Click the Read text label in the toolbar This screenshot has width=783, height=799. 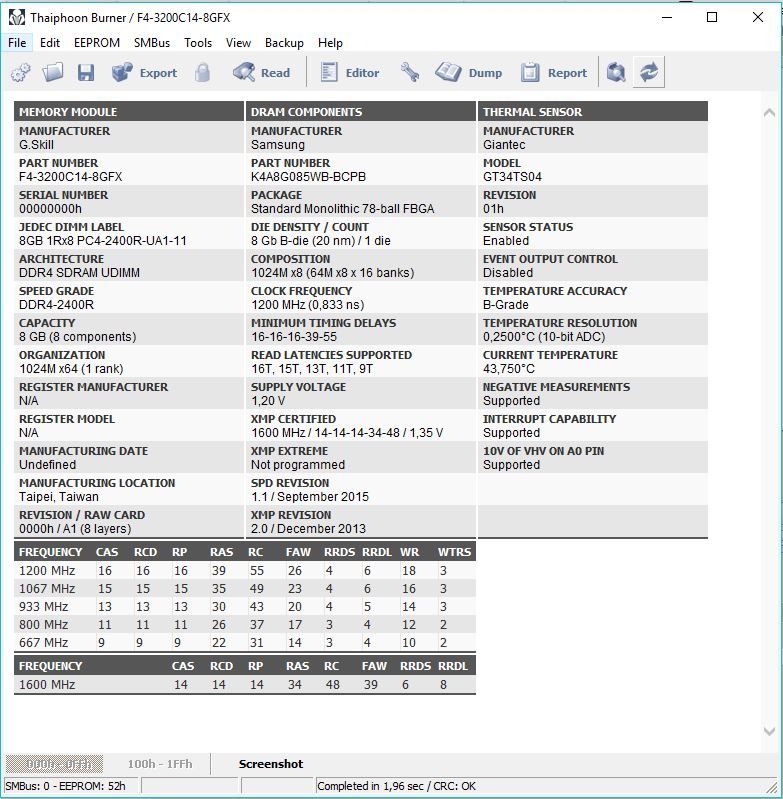[275, 73]
